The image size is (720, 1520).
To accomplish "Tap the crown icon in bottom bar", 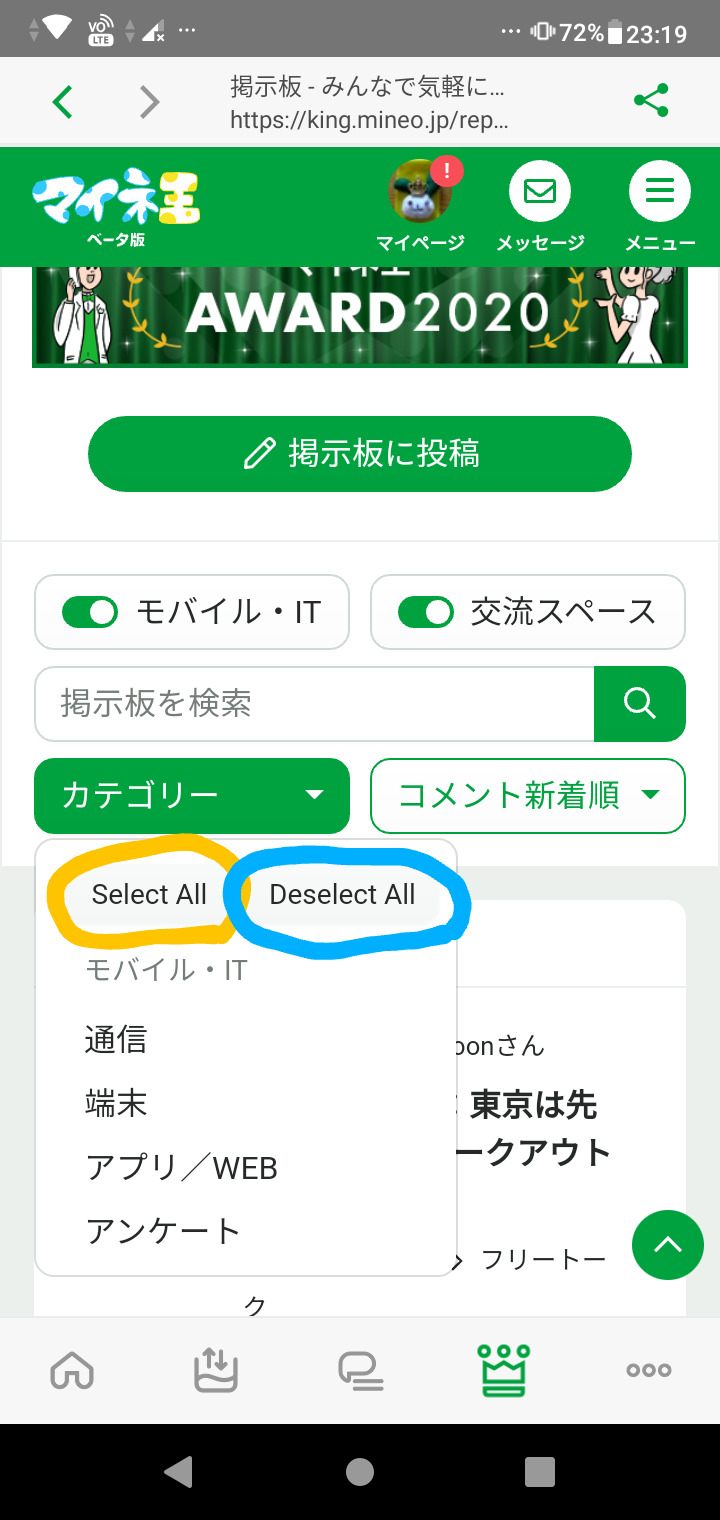I will point(504,1370).
